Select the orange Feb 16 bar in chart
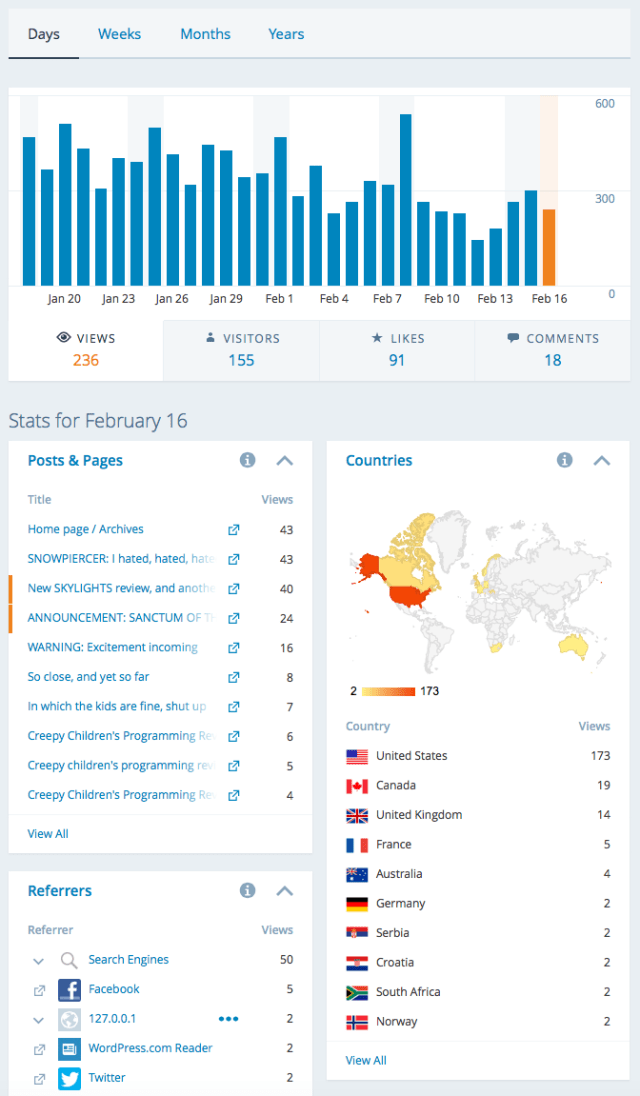Image resolution: width=640 pixels, height=1096 pixels. [x=549, y=247]
